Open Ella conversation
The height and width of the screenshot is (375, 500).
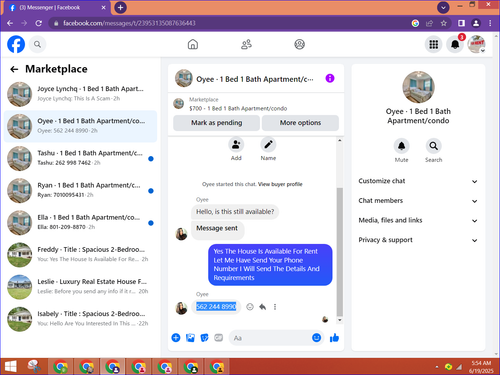point(80,223)
